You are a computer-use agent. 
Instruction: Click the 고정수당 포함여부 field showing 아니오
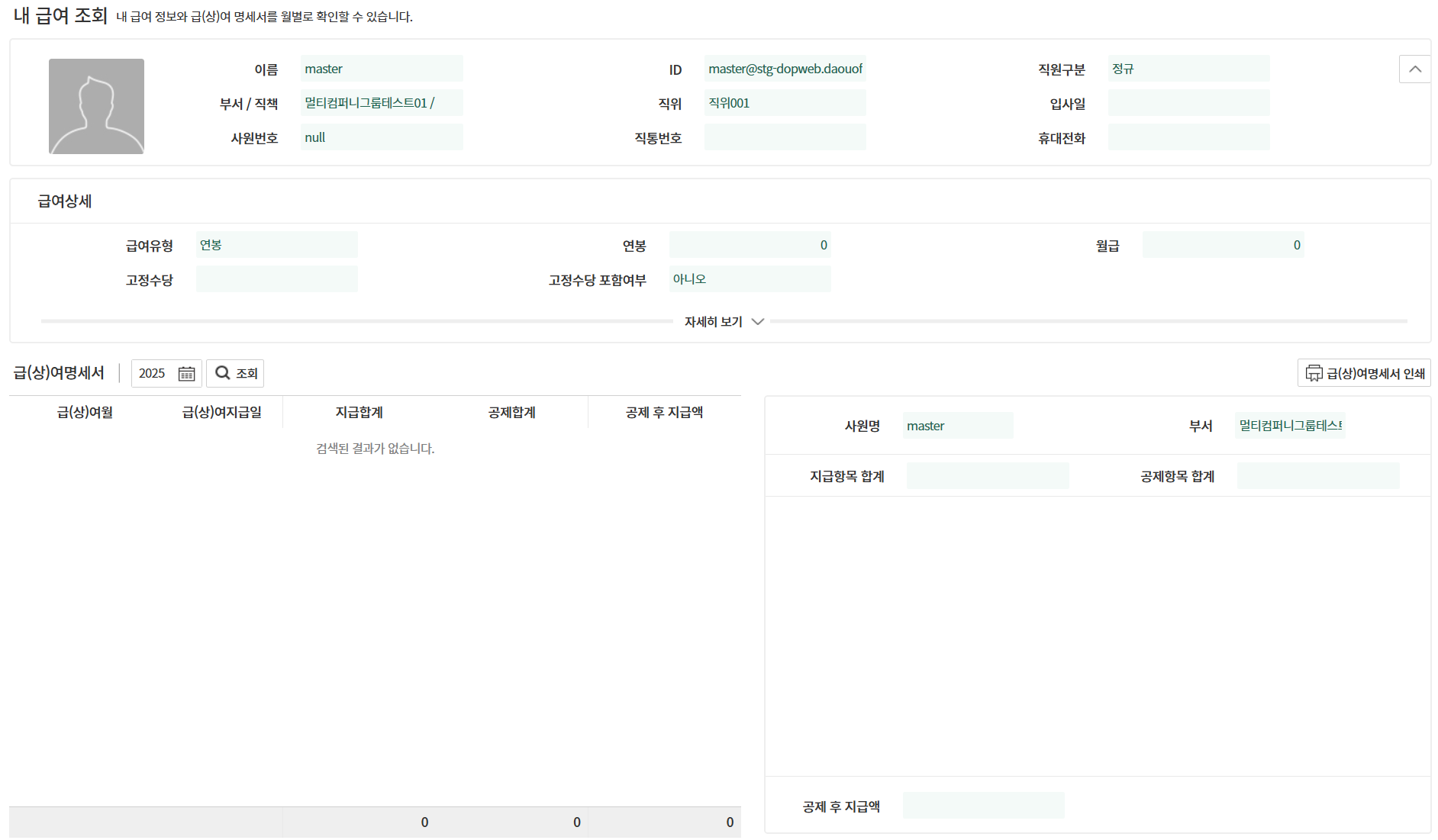pos(750,279)
